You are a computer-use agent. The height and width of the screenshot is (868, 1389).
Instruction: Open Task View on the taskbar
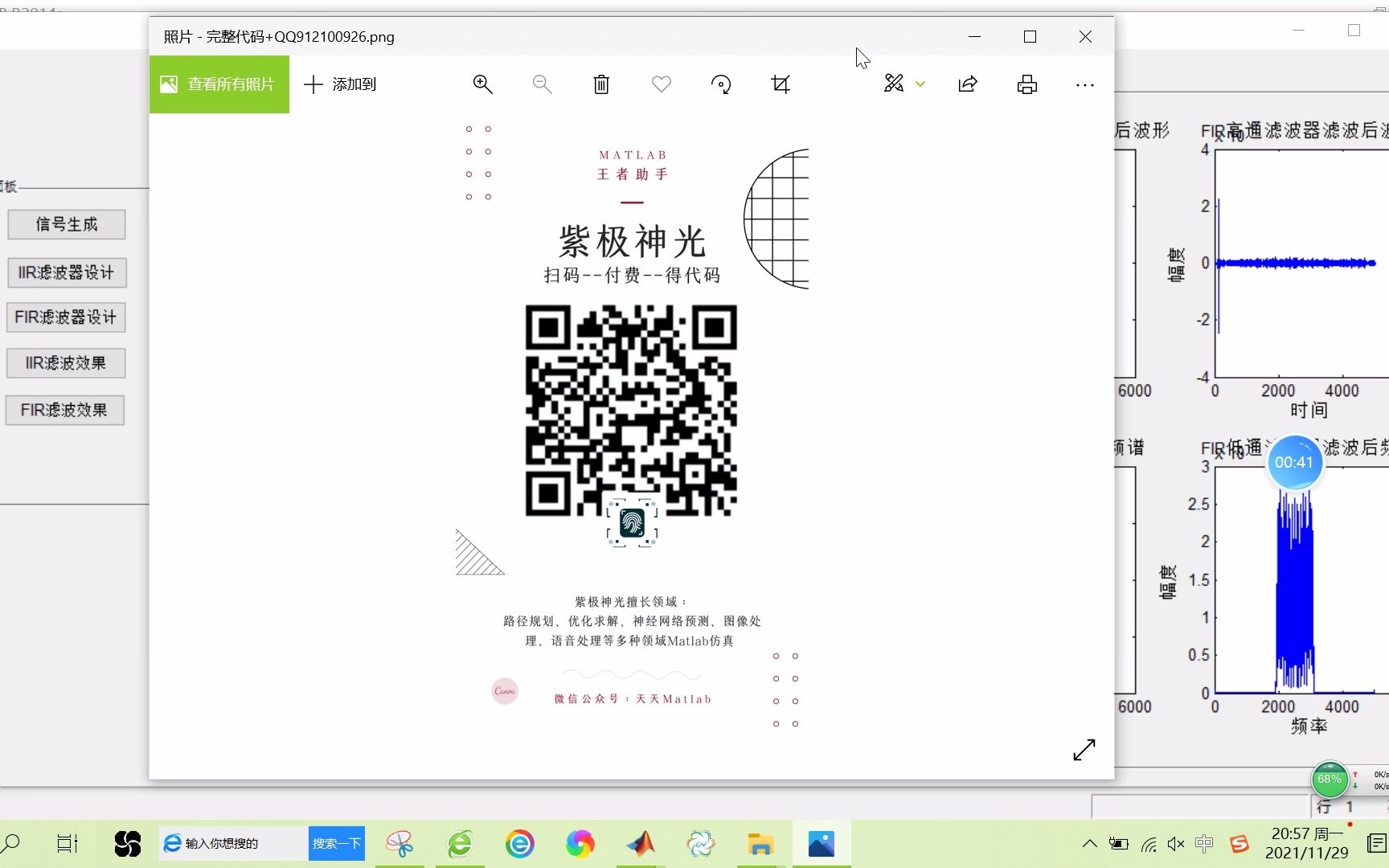click(x=68, y=844)
